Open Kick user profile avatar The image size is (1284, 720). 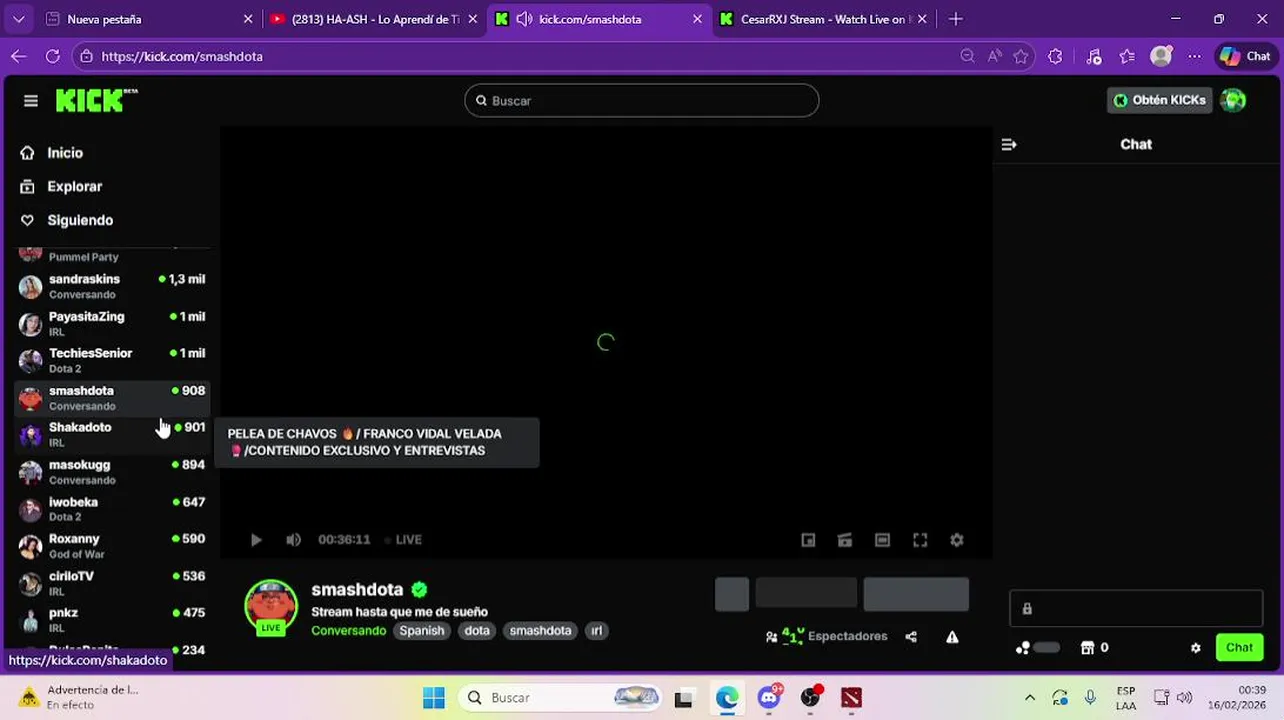point(1233,100)
